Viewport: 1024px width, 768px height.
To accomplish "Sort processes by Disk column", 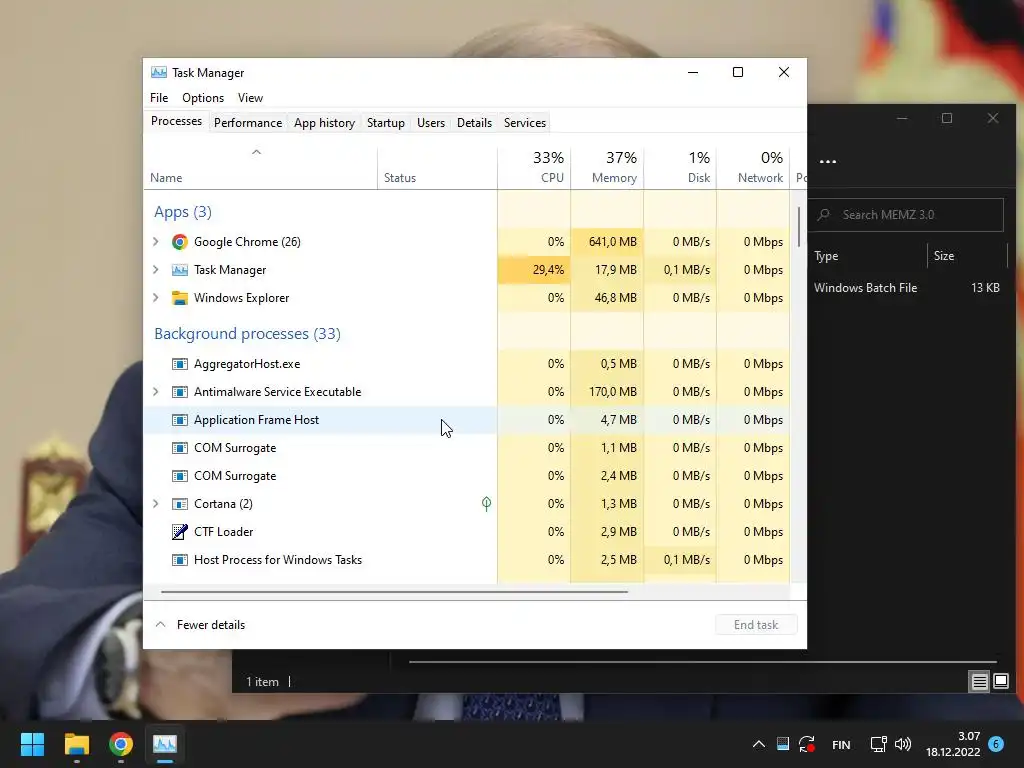I will point(680,167).
